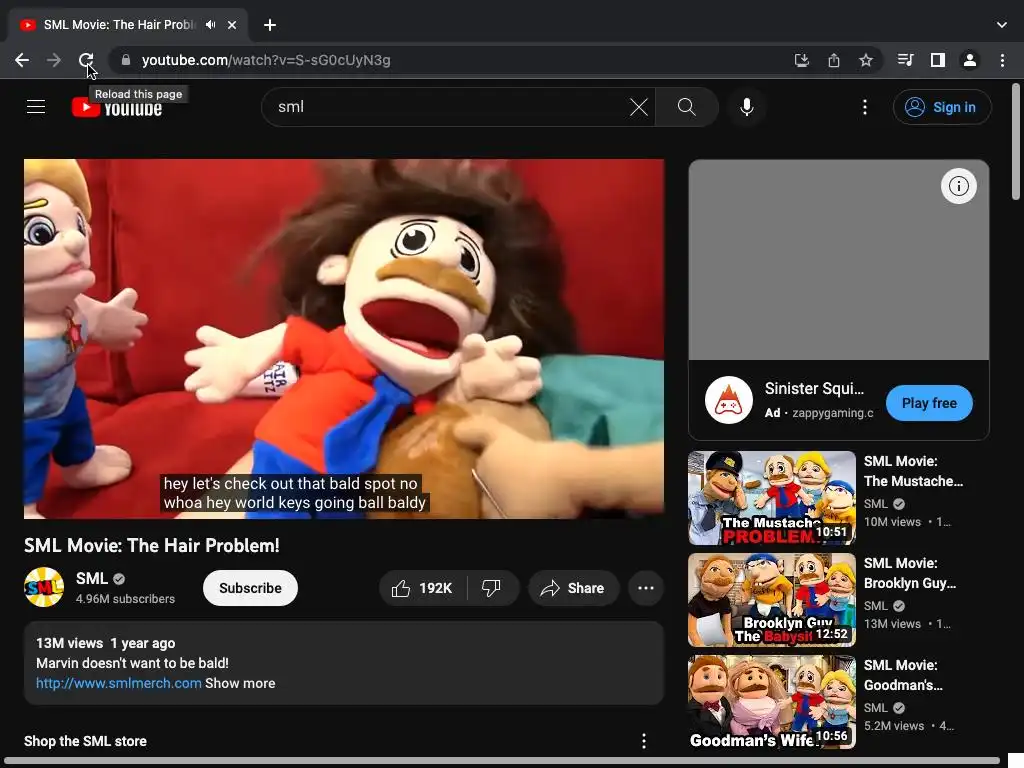1024x768 pixels.
Task: Click the Play free ad button
Action: [x=929, y=403]
